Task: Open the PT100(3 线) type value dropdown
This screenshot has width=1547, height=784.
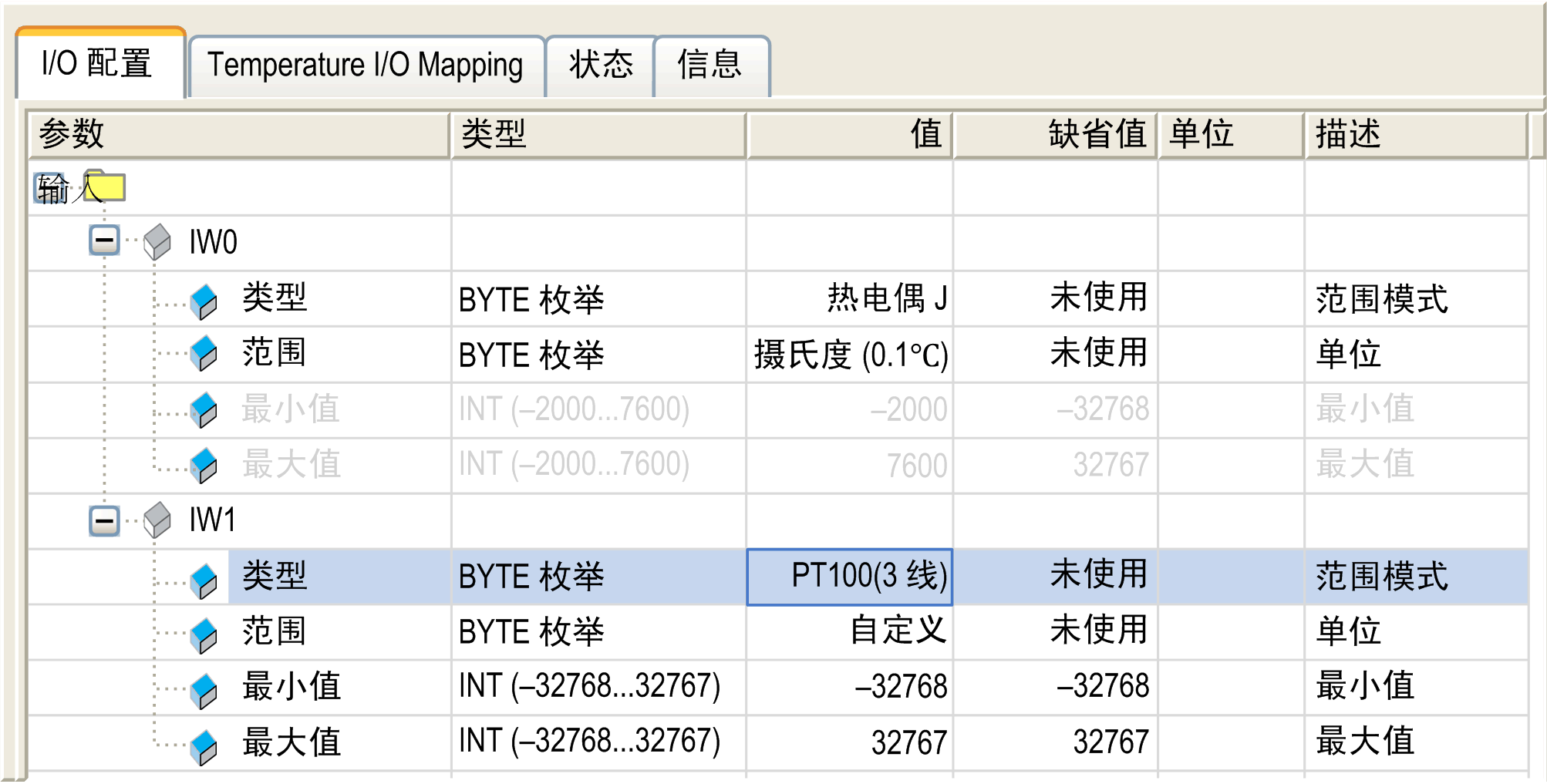Action: click(849, 577)
